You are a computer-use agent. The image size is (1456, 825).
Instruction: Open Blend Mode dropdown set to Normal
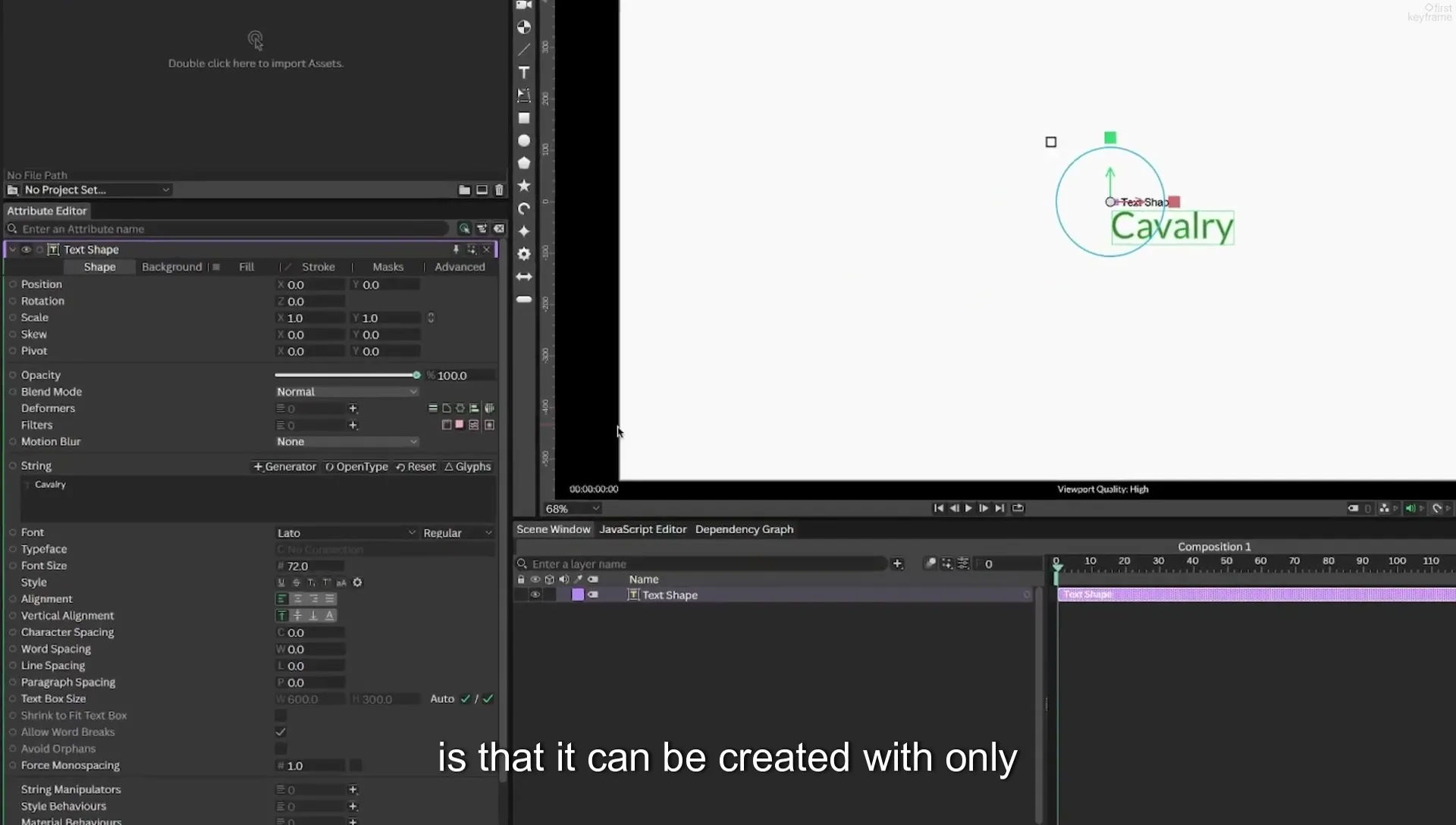pyautogui.click(x=347, y=392)
